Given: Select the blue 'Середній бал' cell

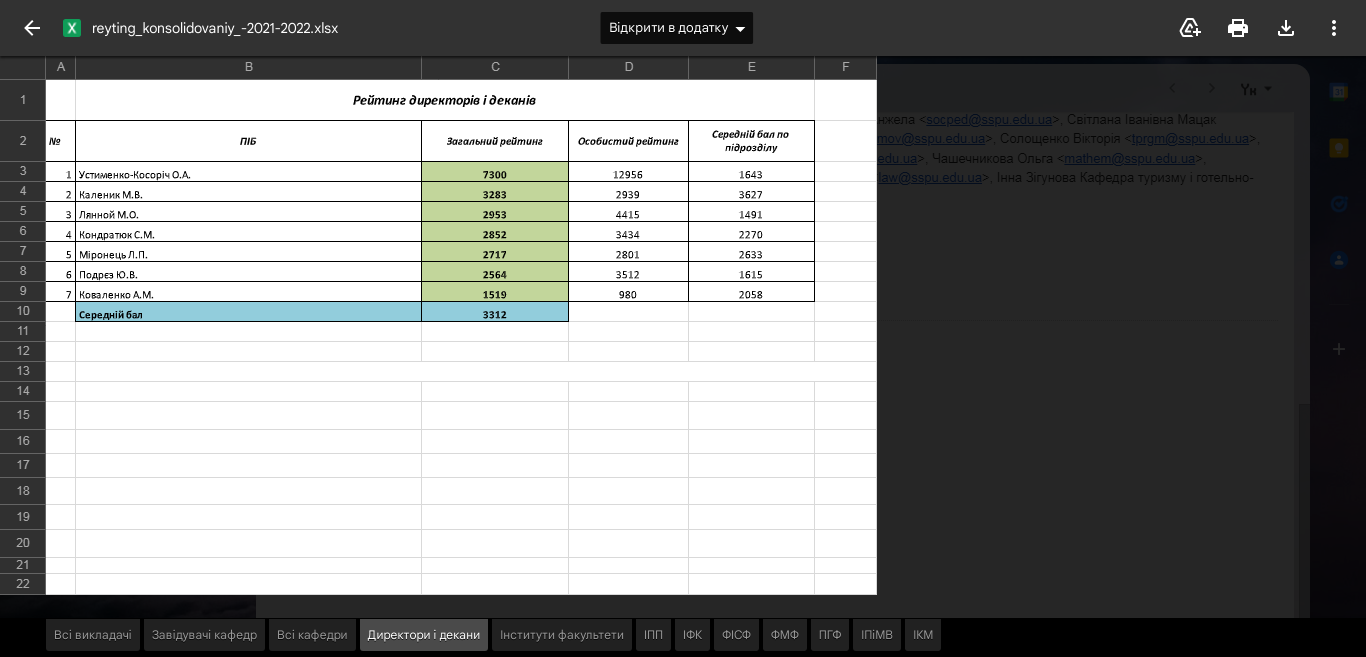Looking at the screenshot, I should coord(248,314).
